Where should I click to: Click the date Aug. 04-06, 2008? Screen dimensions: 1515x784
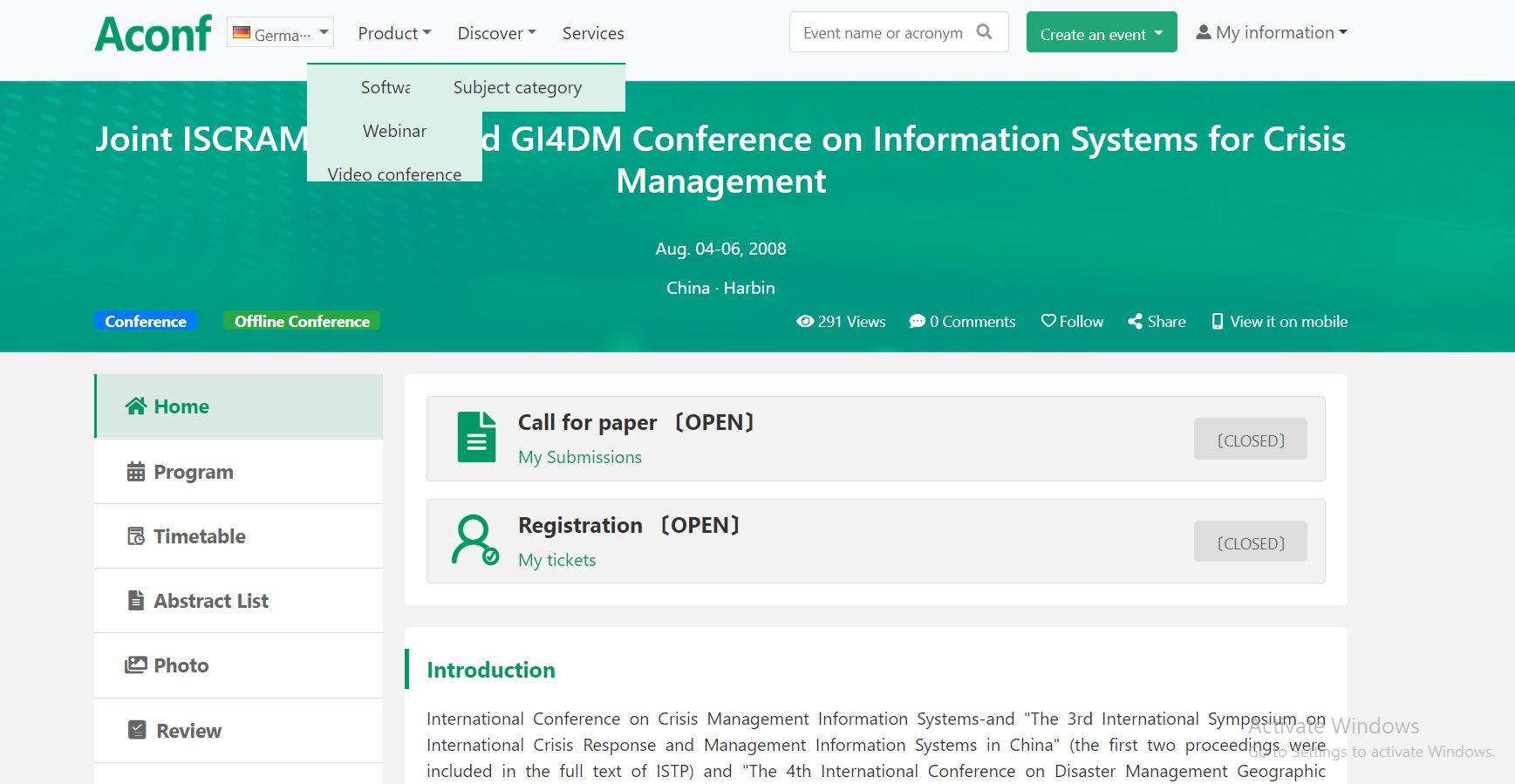click(720, 249)
